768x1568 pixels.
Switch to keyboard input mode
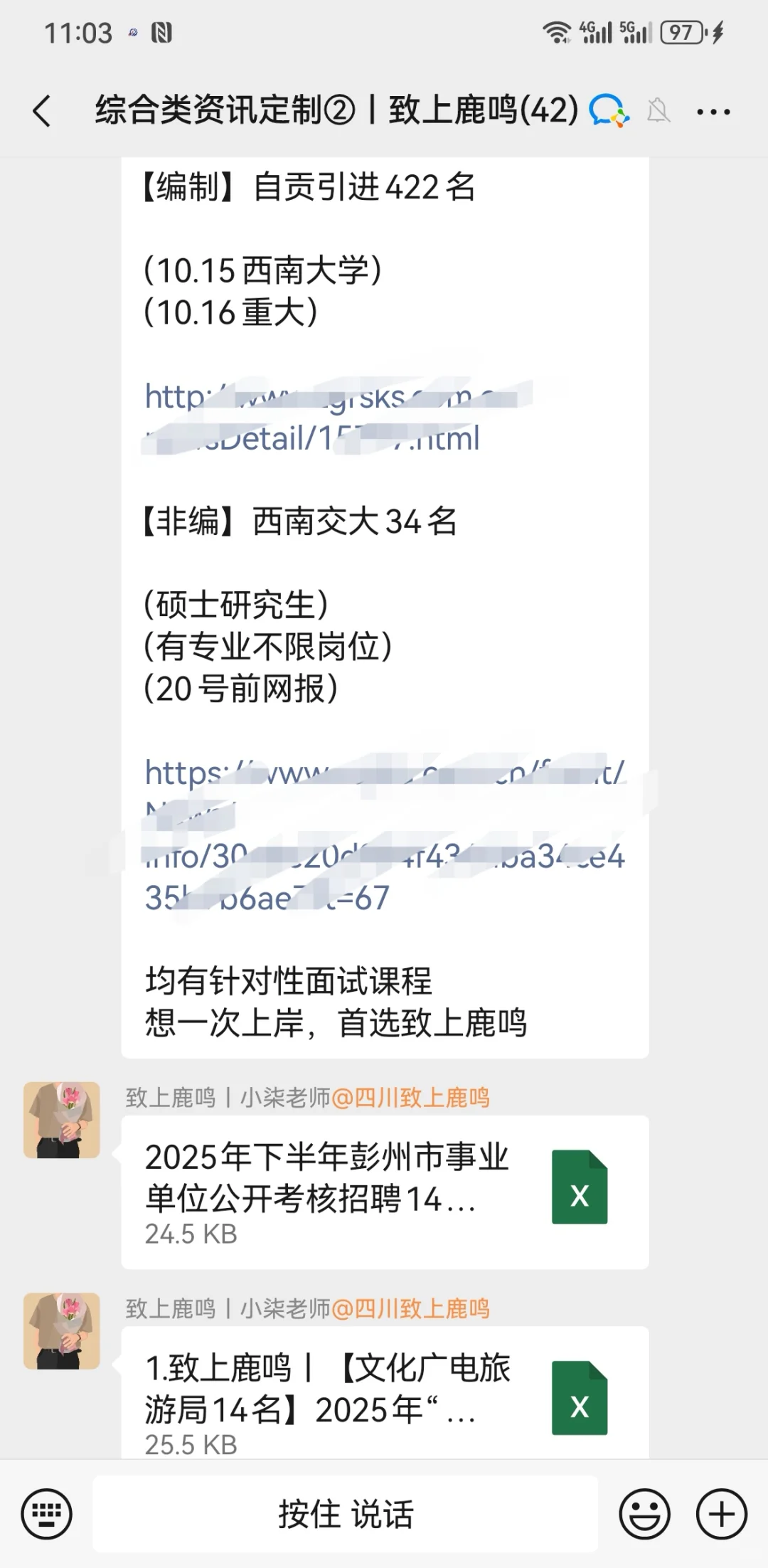tap(47, 1514)
